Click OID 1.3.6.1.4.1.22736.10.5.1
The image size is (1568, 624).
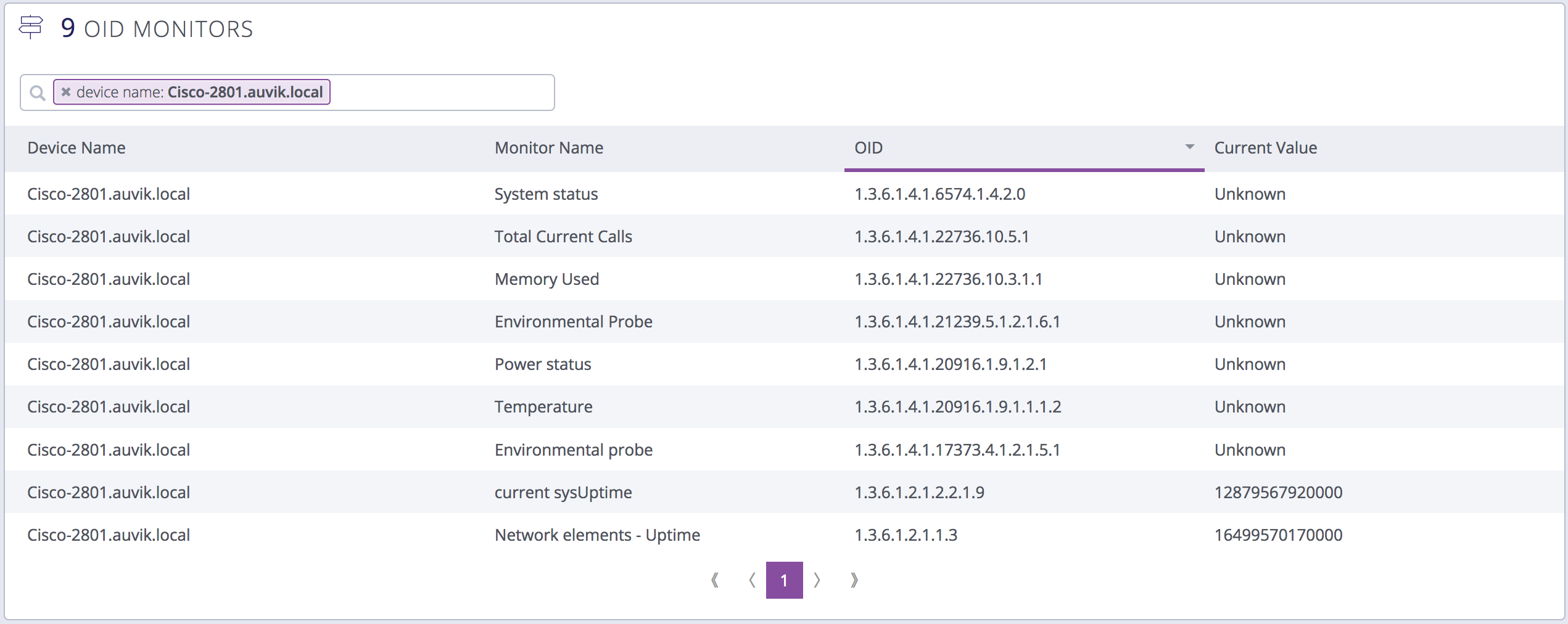(942, 237)
